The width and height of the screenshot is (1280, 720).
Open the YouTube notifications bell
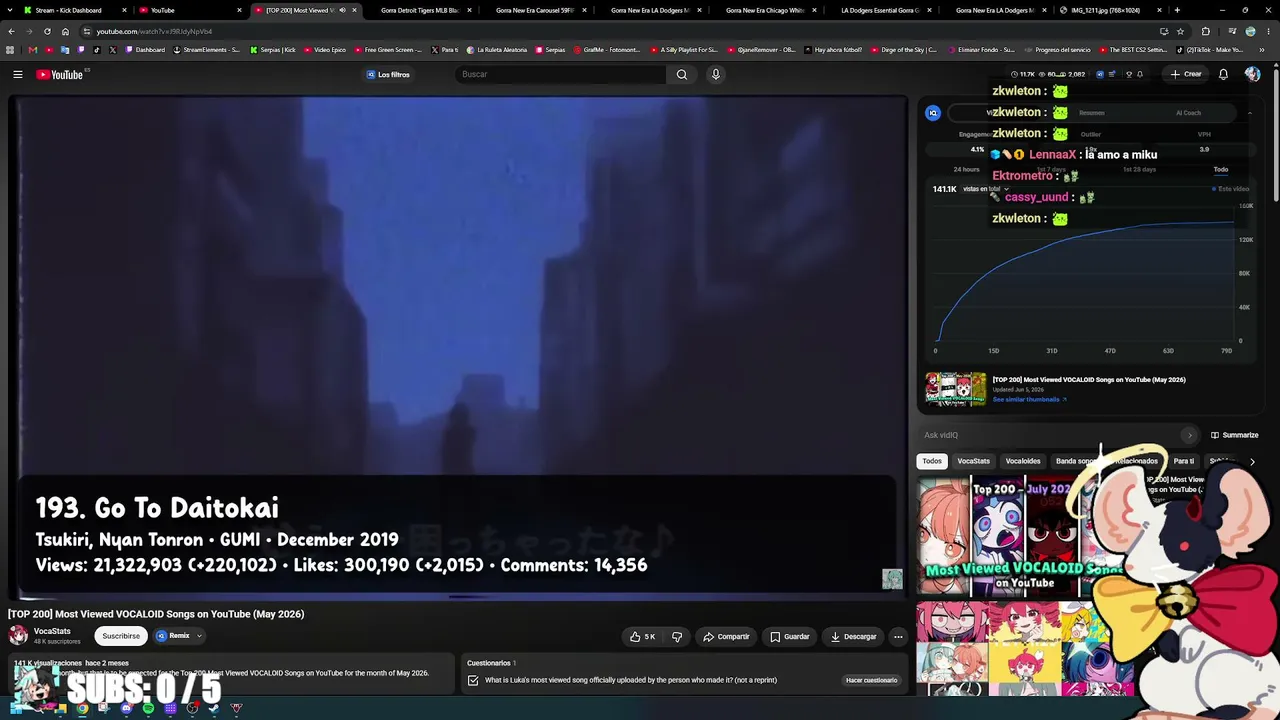(x=1223, y=74)
